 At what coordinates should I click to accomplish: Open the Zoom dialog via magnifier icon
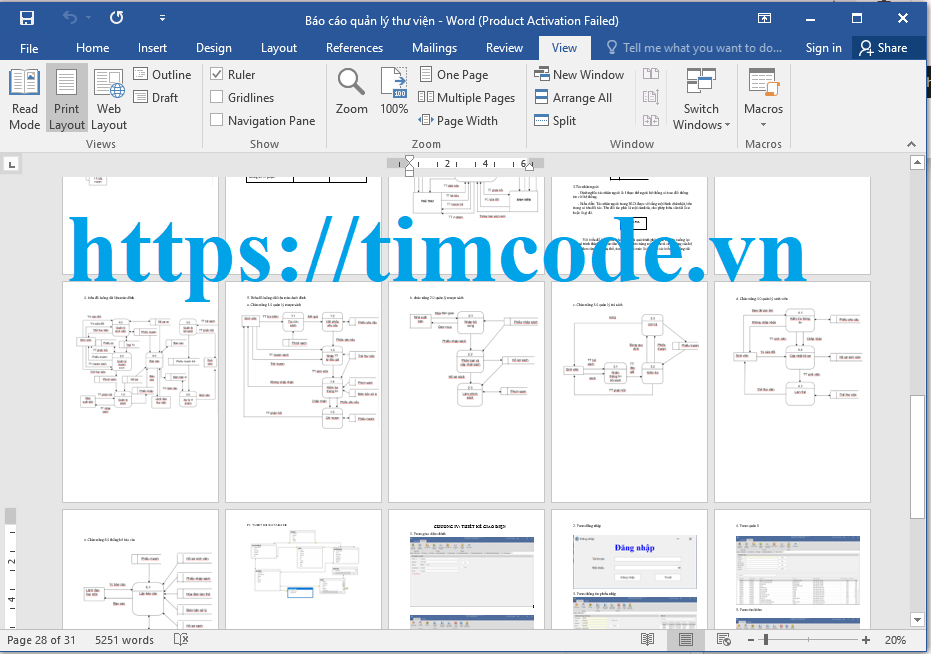[351, 90]
